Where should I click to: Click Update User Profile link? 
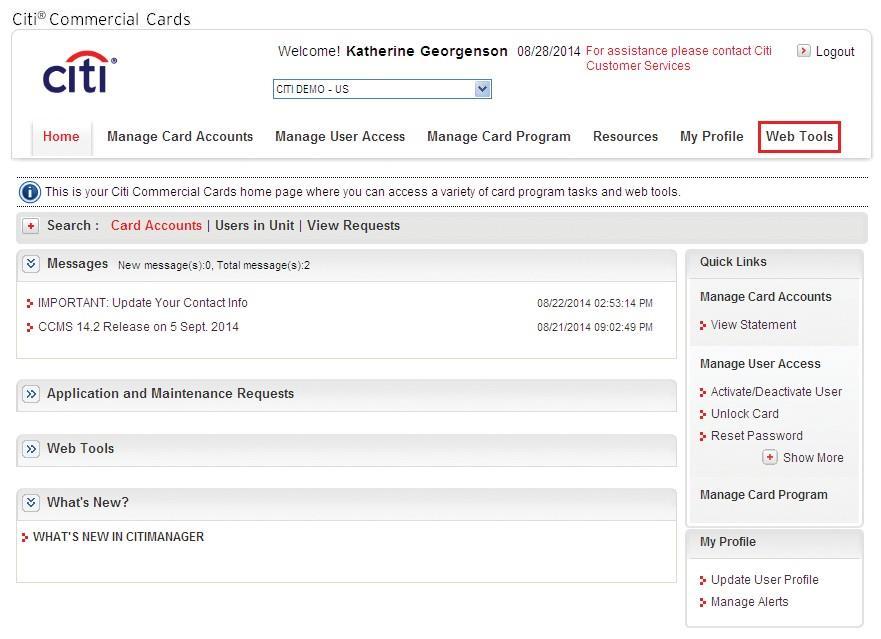coord(765,579)
